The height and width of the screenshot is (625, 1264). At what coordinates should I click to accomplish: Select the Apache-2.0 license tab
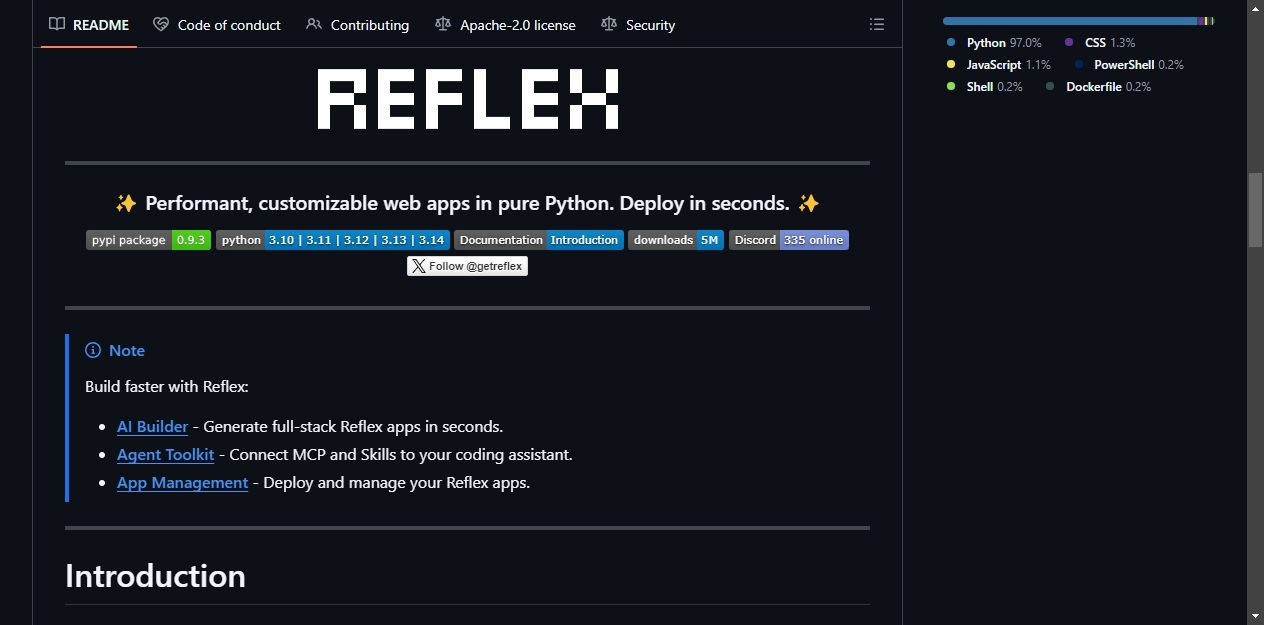coord(506,25)
